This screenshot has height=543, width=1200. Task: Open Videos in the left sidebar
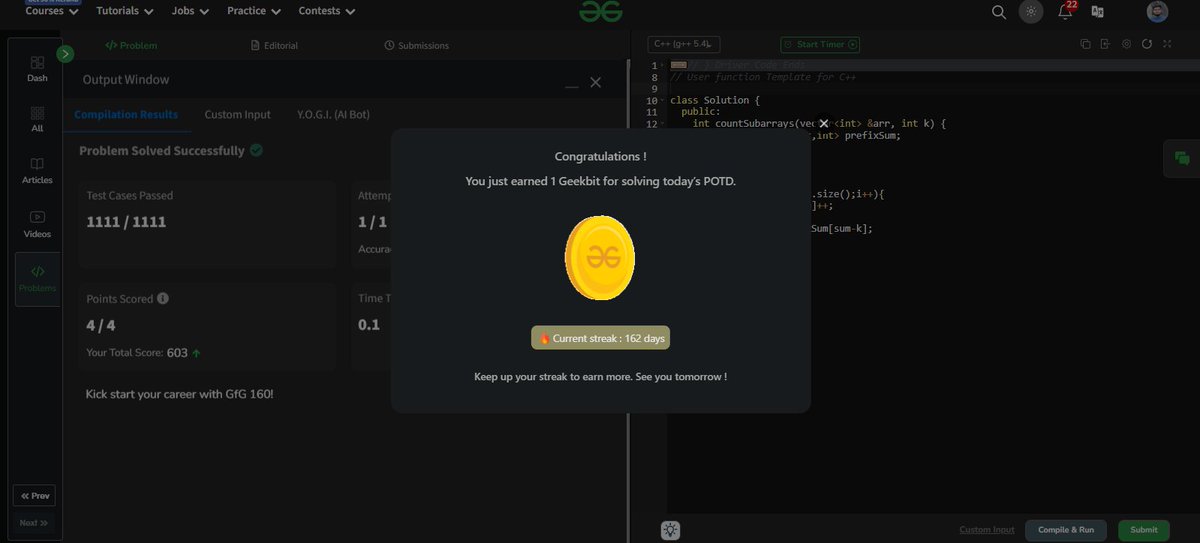coord(37,224)
